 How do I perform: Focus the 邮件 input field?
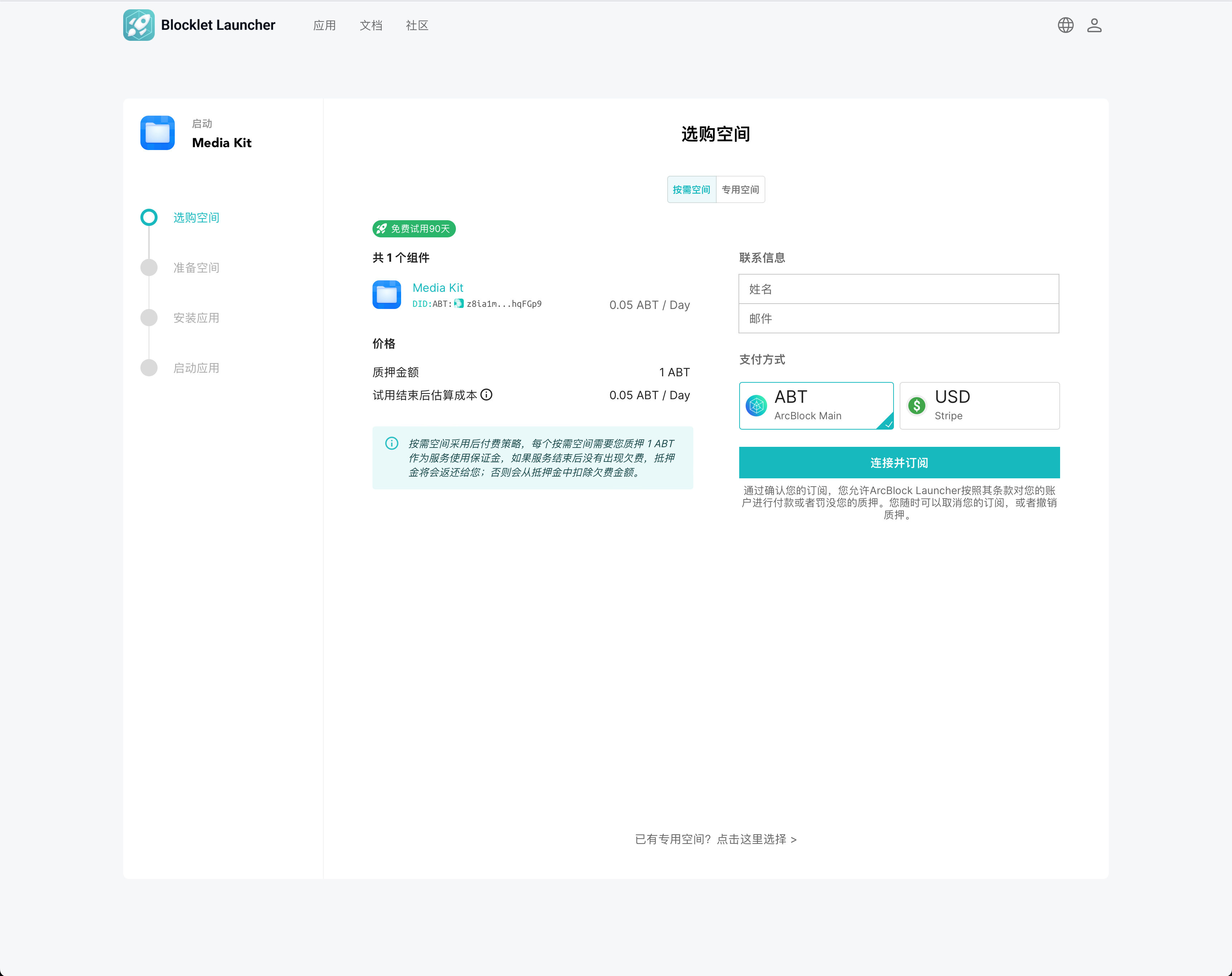click(x=898, y=319)
